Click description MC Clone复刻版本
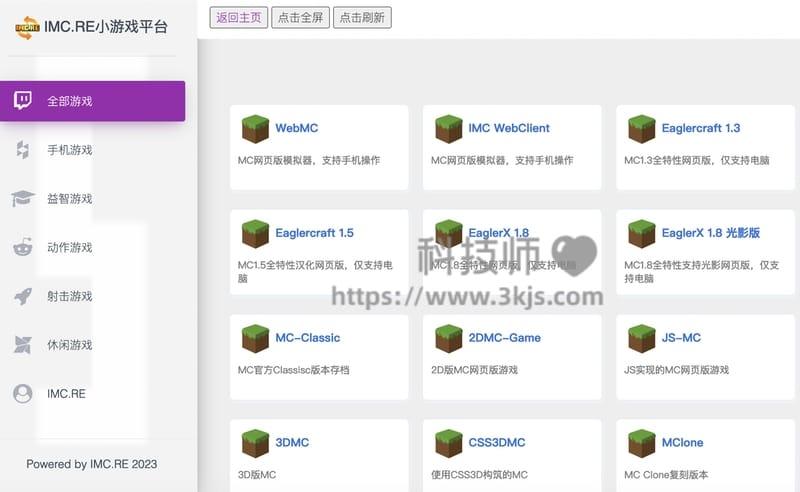 666,475
